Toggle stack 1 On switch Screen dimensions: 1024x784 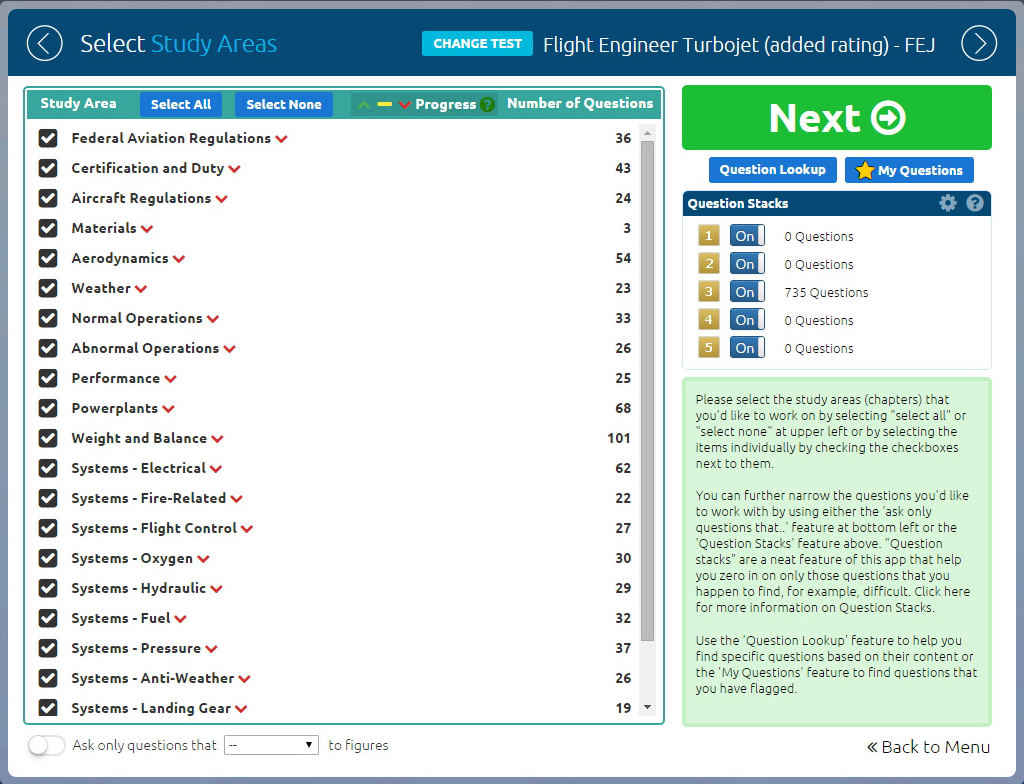coord(747,236)
